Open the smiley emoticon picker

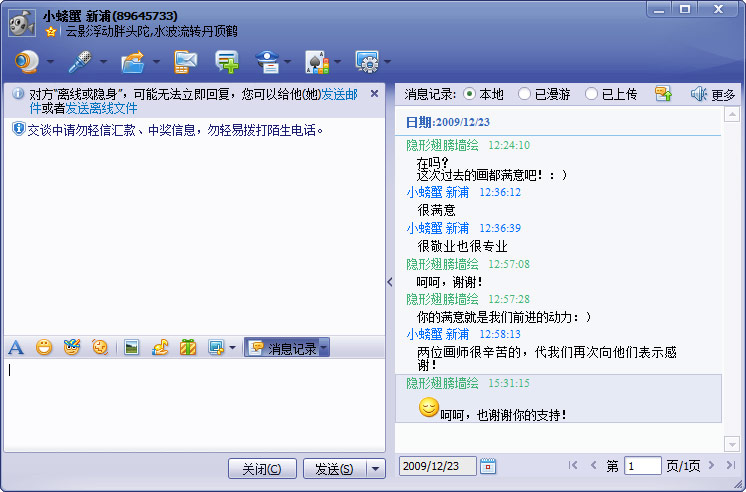pos(44,347)
